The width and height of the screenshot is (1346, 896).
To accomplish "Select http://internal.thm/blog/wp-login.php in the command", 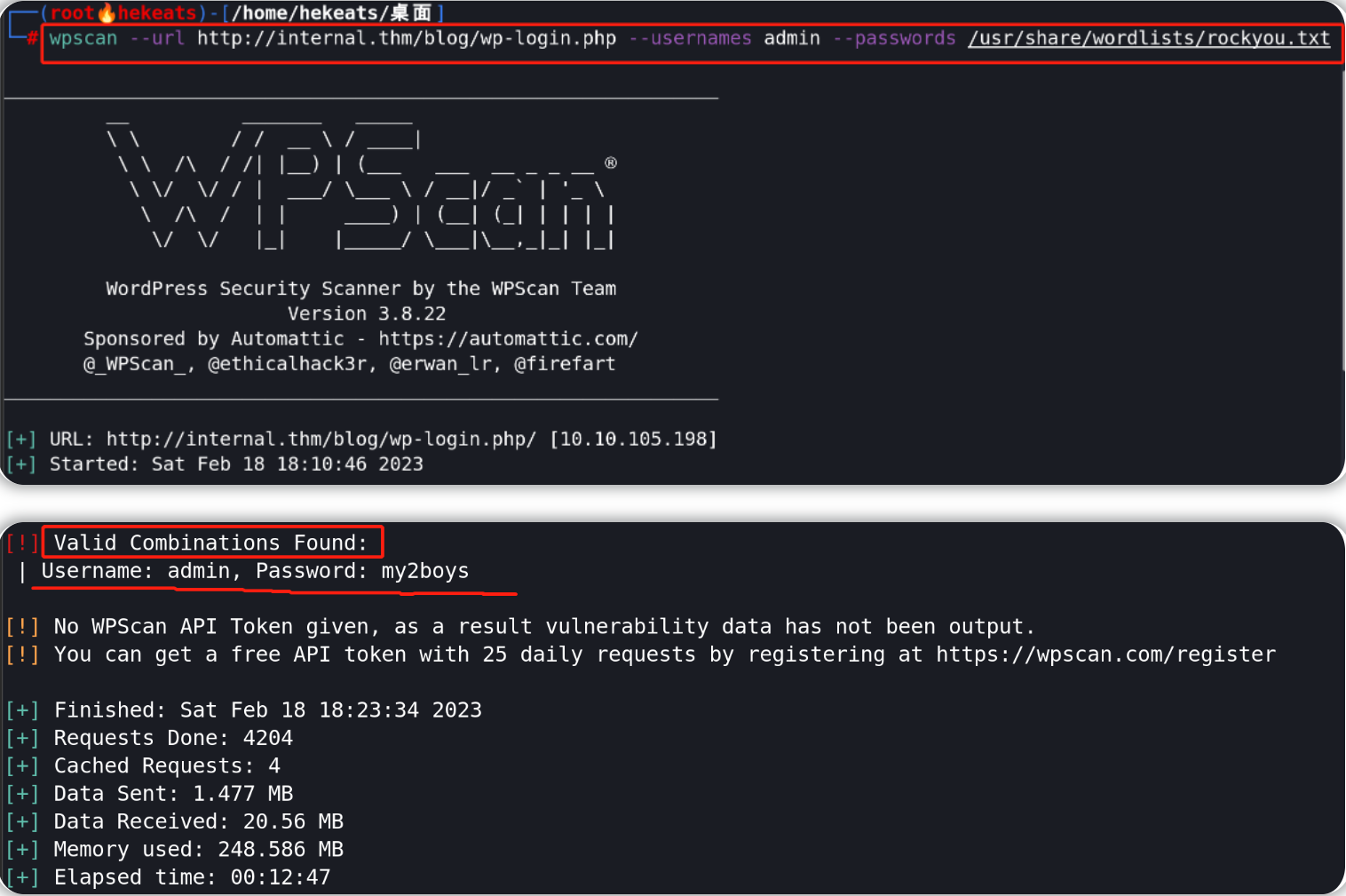I will tap(407, 38).
